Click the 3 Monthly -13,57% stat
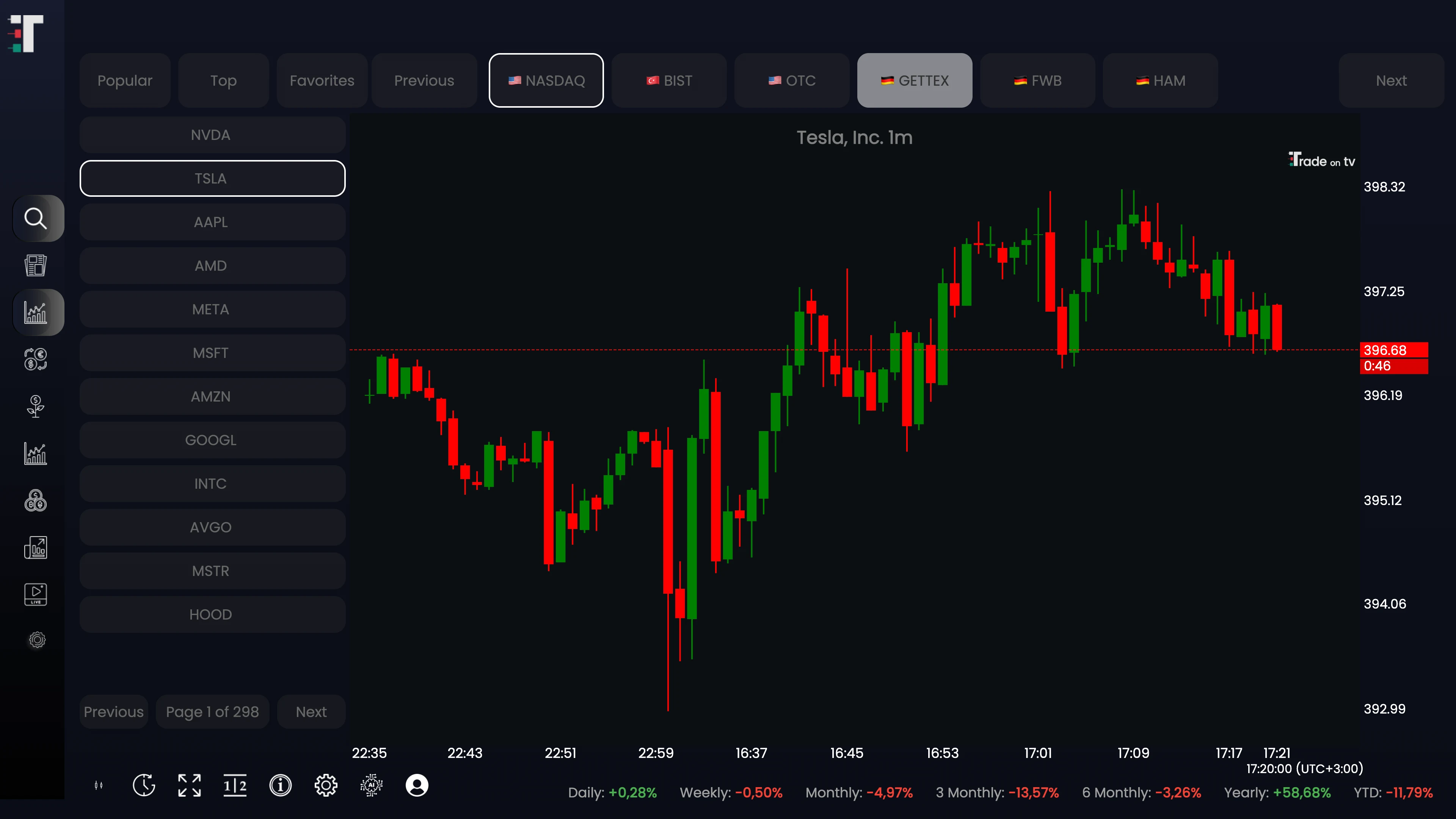 [x=997, y=792]
